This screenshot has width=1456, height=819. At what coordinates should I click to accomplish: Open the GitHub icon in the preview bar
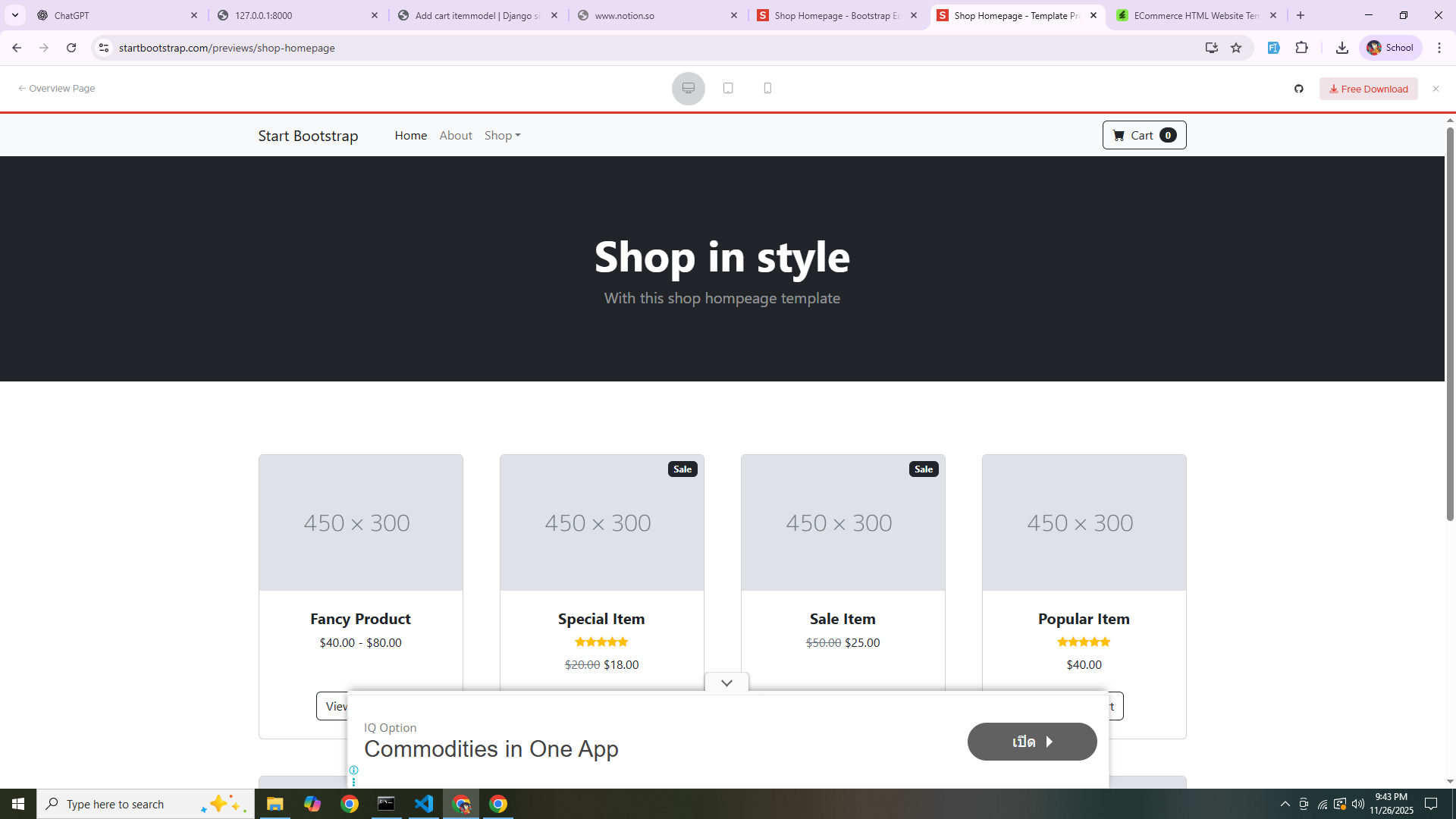click(x=1299, y=89)
